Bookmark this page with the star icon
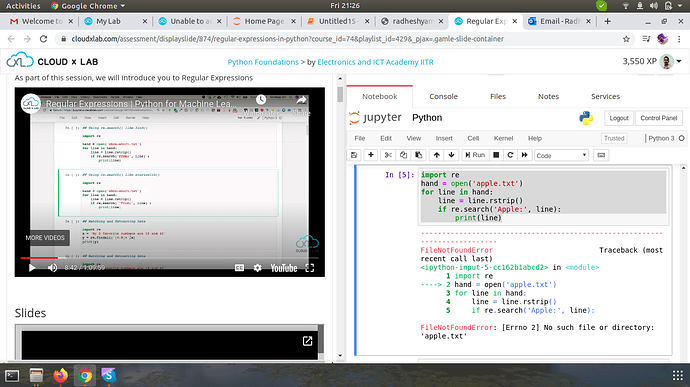This screenshot has height=387, width=690. (x=626, y=39)
